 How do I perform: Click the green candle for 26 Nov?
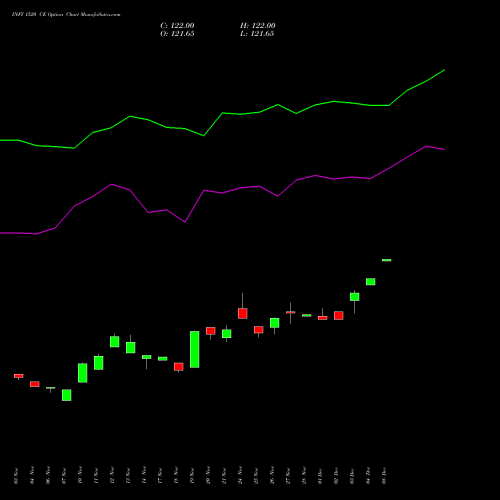tap(275, 323)
